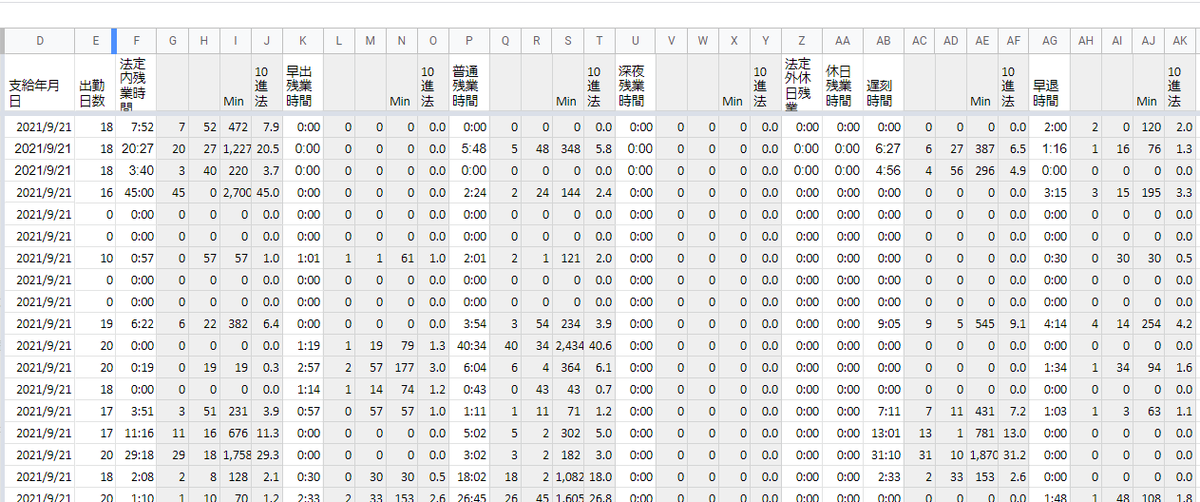Select column AA header
This screenshot has height=502, width=1200.
click(843, 40)
